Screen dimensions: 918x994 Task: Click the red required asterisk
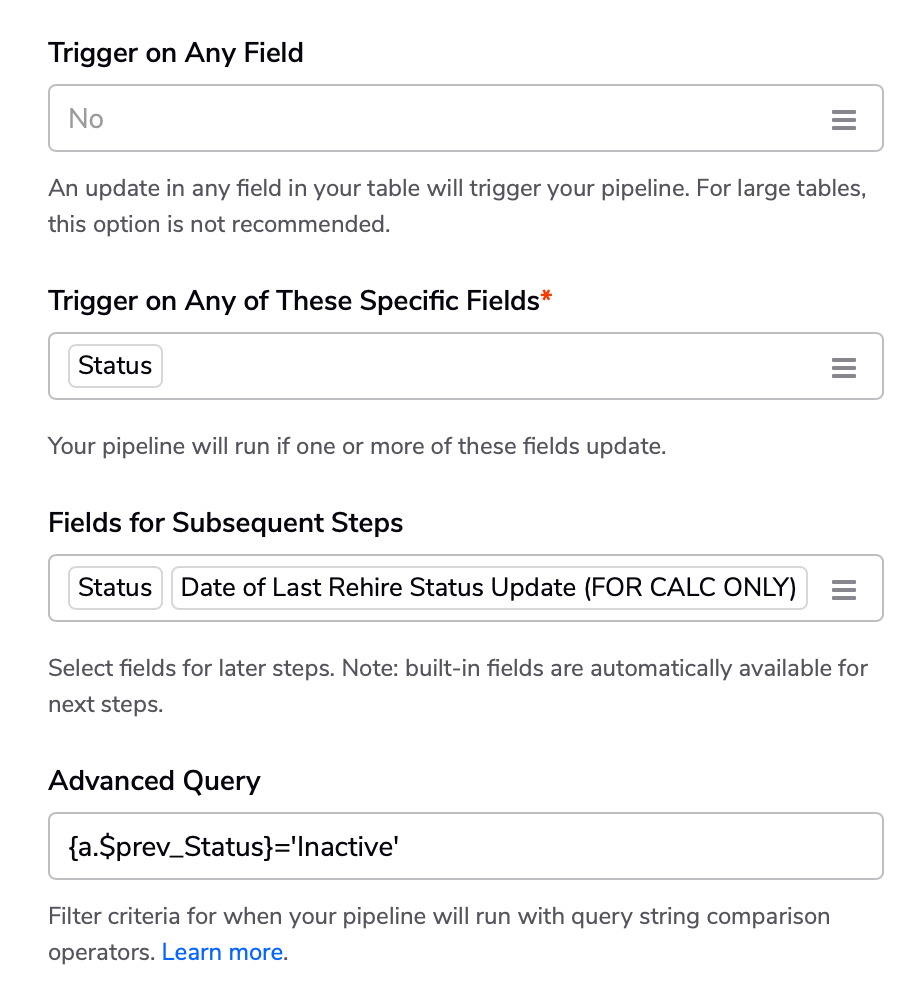[546, 296]
